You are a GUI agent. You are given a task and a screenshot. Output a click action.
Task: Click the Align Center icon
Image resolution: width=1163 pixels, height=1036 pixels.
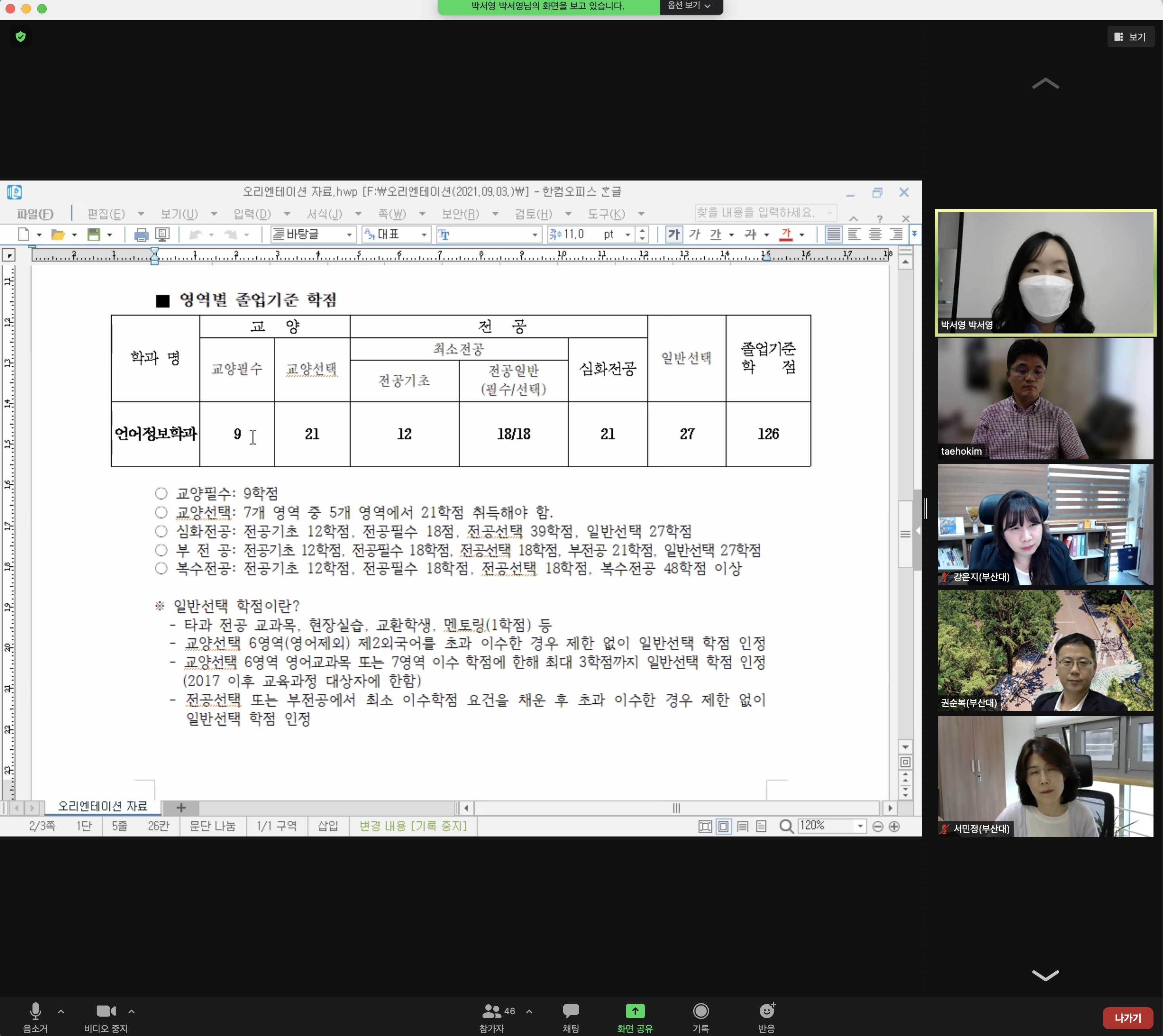pyautogui.click(x=875, y=234)
